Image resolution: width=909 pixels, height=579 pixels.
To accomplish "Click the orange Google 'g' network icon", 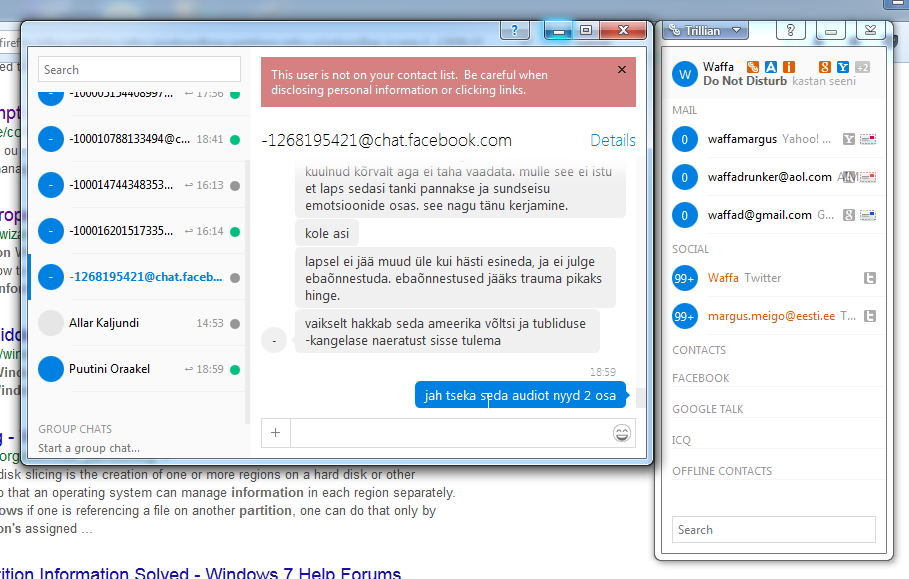I will (x=825, y=67).
